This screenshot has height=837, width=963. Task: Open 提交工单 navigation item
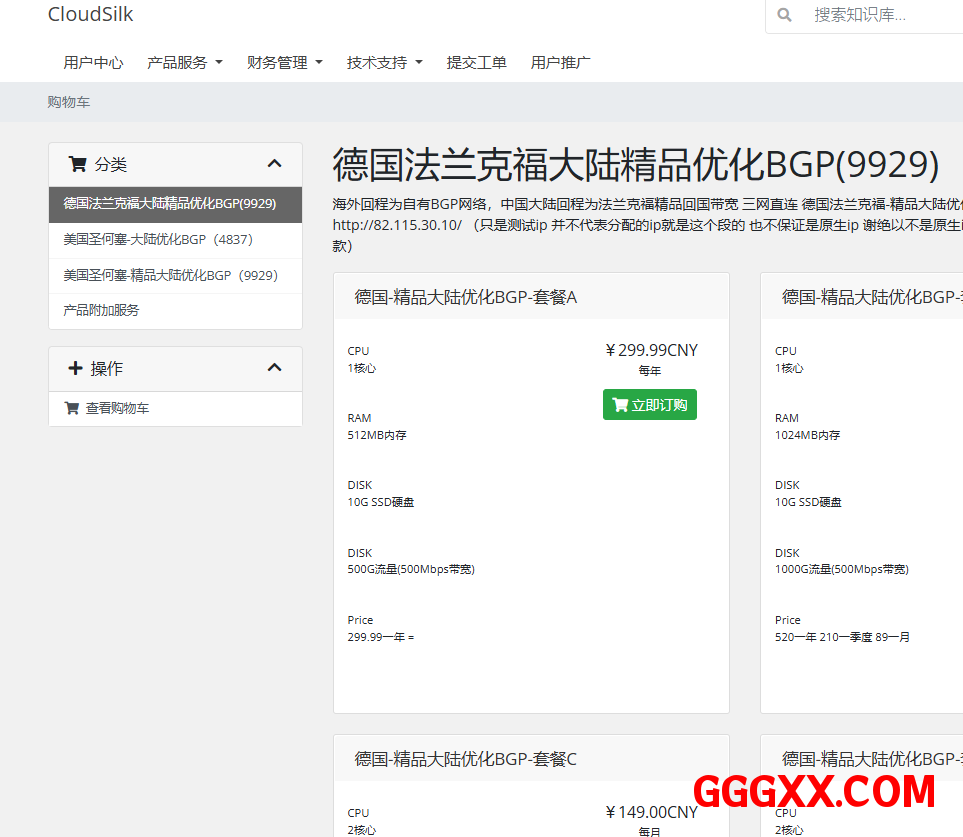pos(476,62)
